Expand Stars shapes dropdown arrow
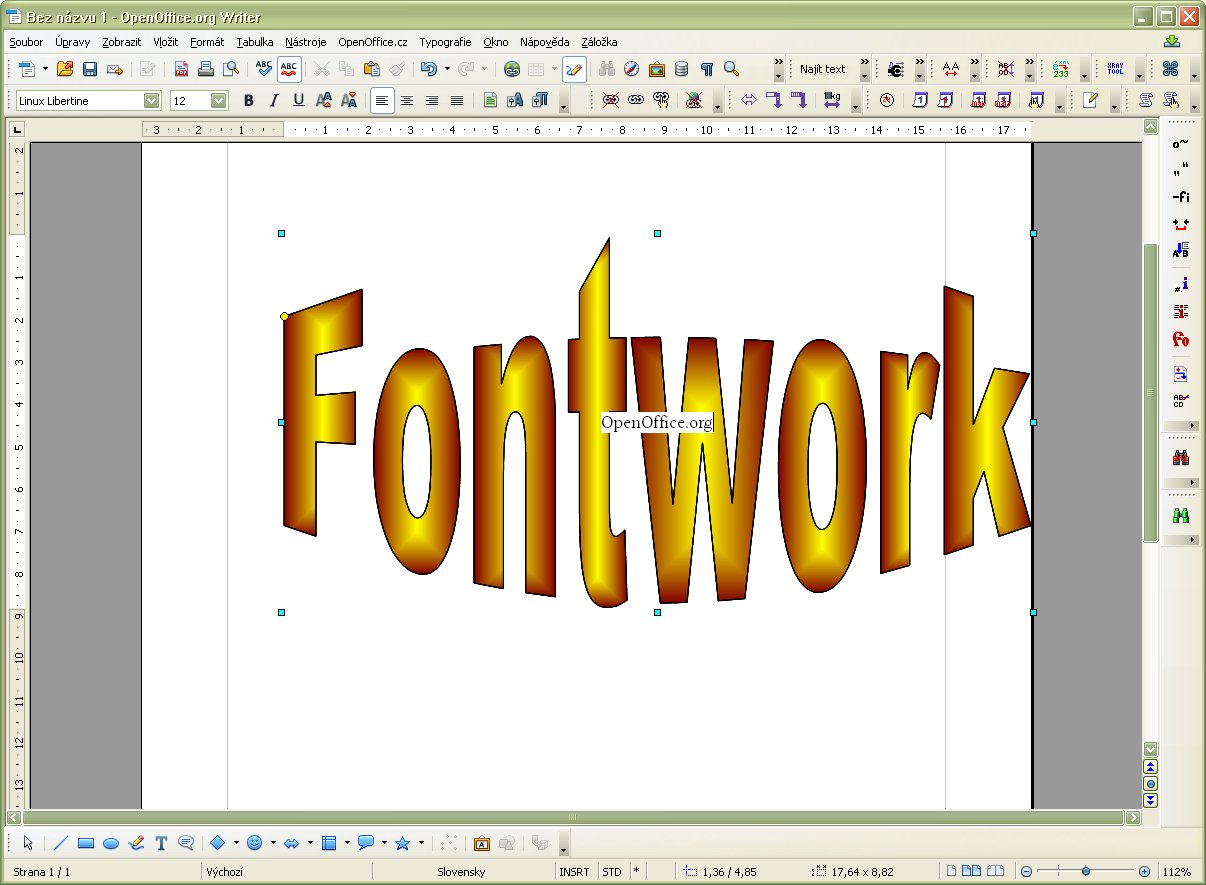Screen dimensions: 1206x885 click(421, 843)
